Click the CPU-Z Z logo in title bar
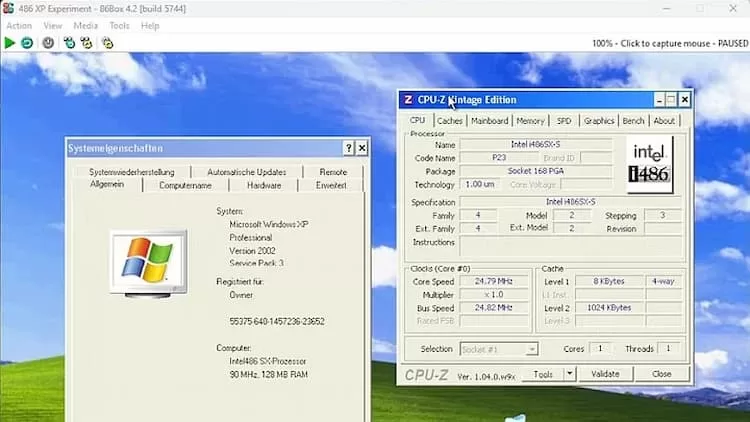 tap(408, 100)
